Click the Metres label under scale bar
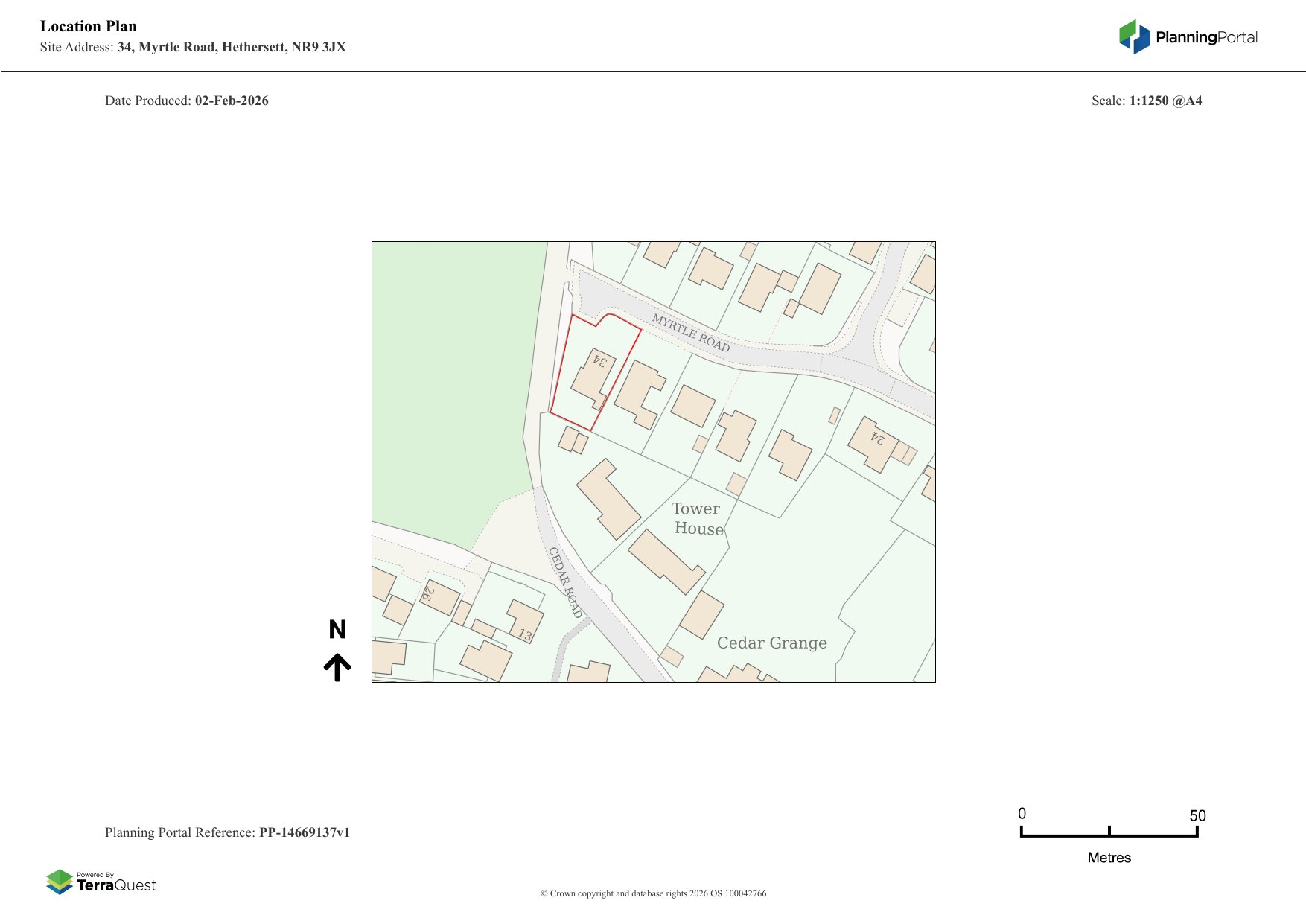Image resolution: width=1306 pixels, height=924 pixels. point(1109,858)
